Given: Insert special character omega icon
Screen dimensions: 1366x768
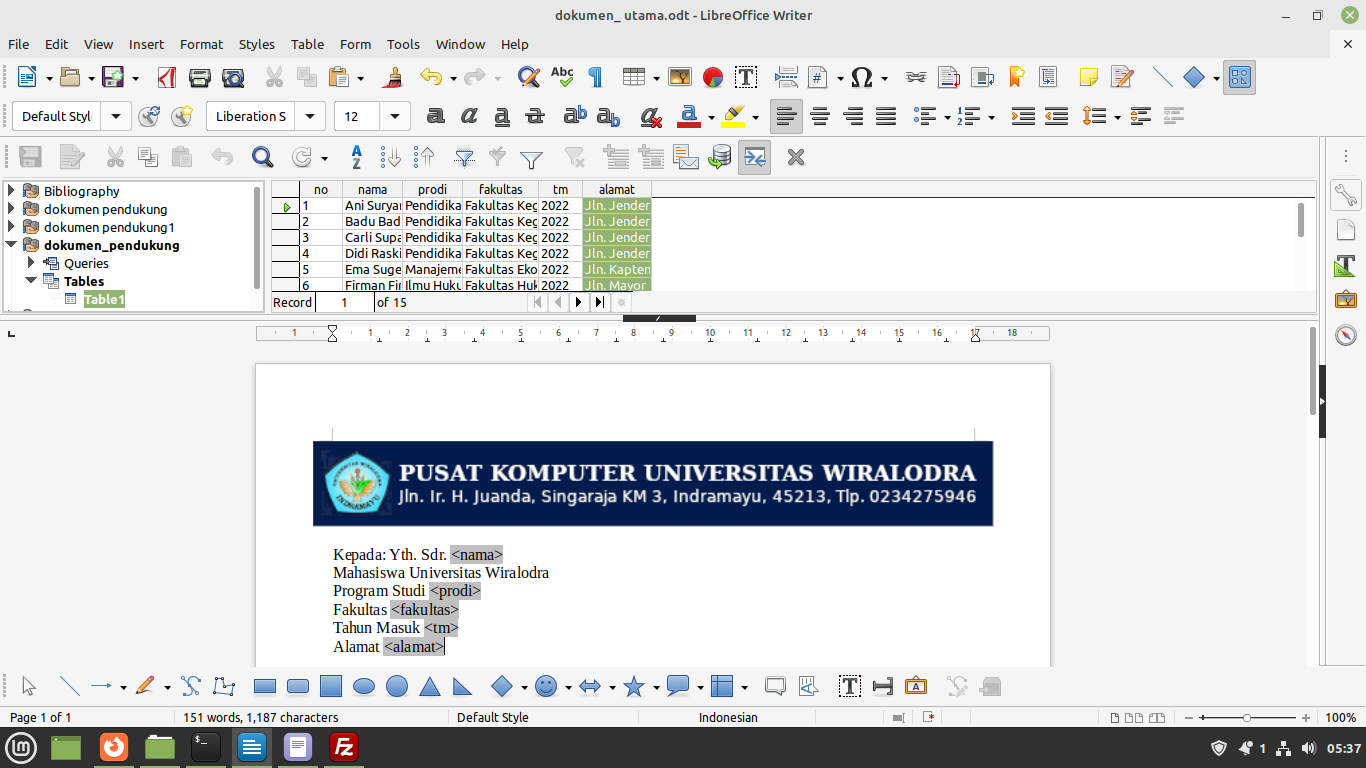Looking at the screenshot, I should coord(861,77).
